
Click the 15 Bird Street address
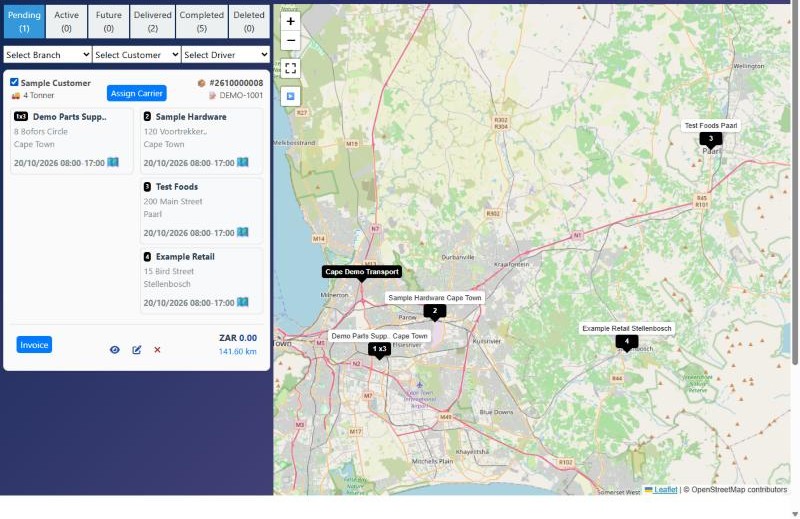tap(168, 271)
